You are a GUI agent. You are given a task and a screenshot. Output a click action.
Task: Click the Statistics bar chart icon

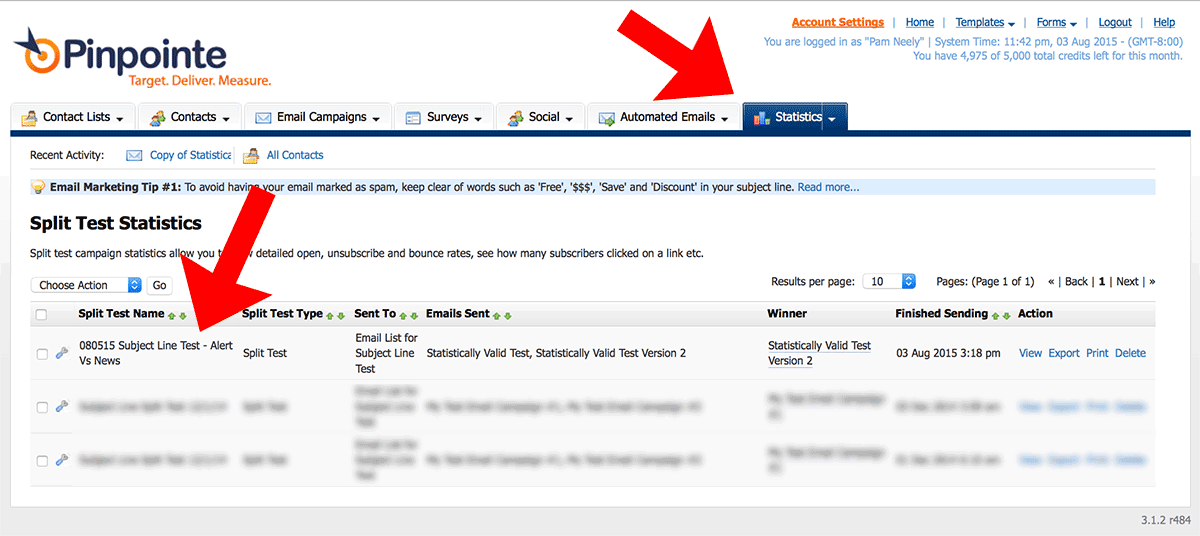[x=762, y=117]
